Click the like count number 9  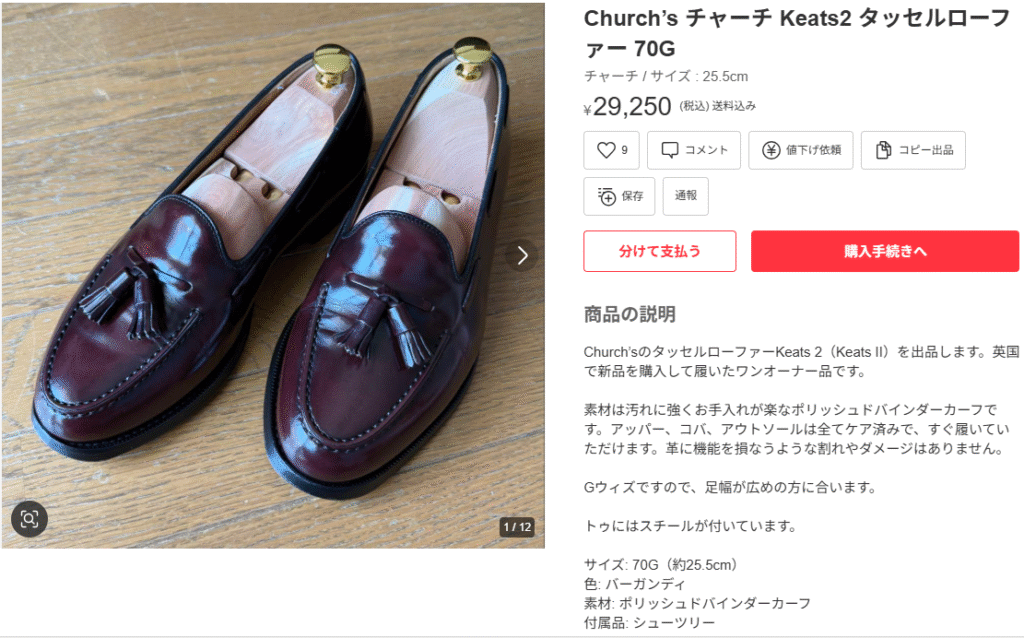(625, 150)
